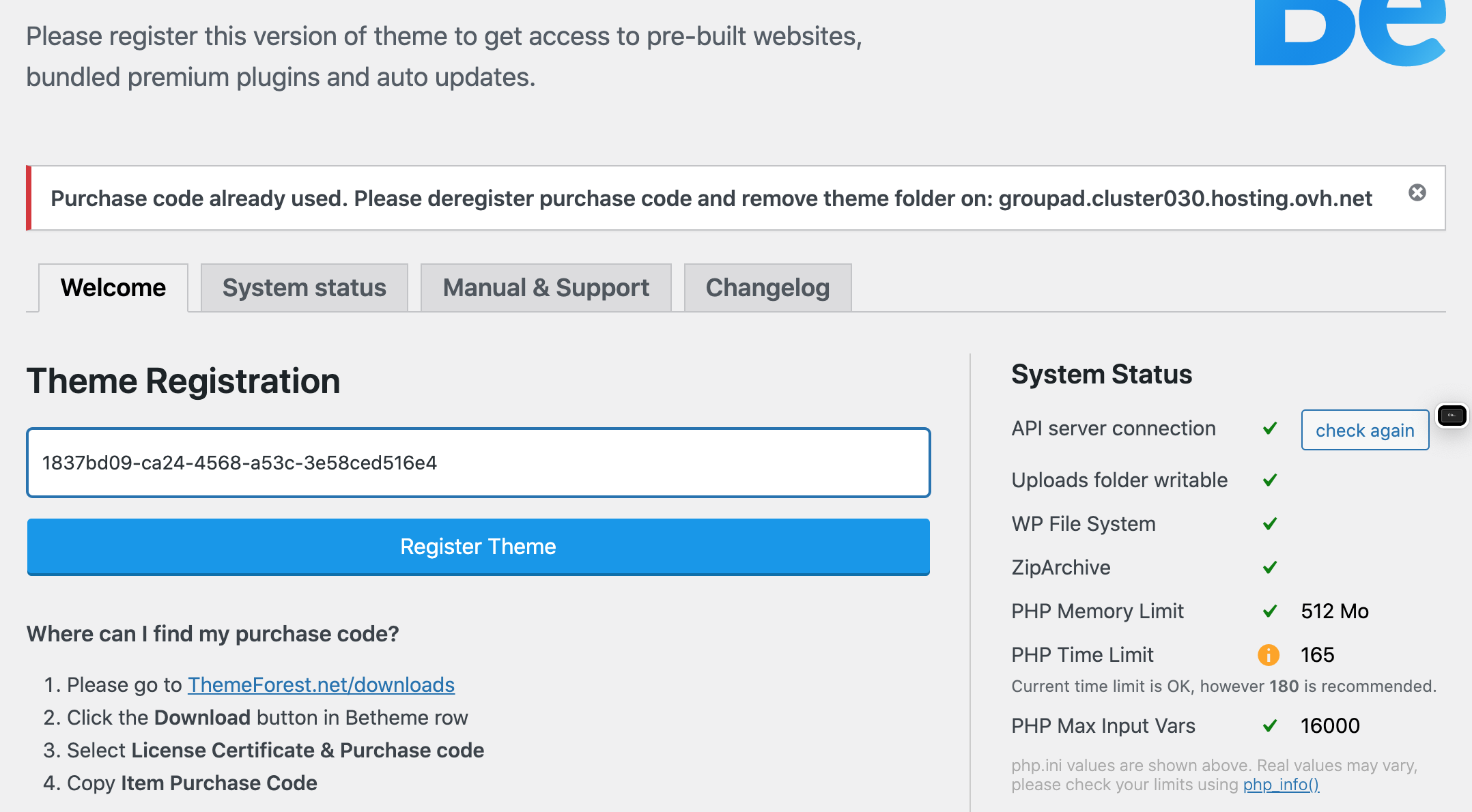Open the ThemeForest.net/downloads link
The height and width of the screenshot is (812, 1472).
pyautogui.click(x=322, y=684)
